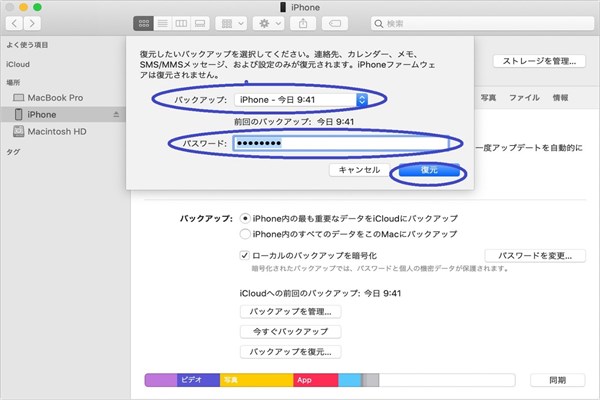Open the バックアップ selection dropdown
The height and width of the screenshot is (400, 600).
coord(301,100)
